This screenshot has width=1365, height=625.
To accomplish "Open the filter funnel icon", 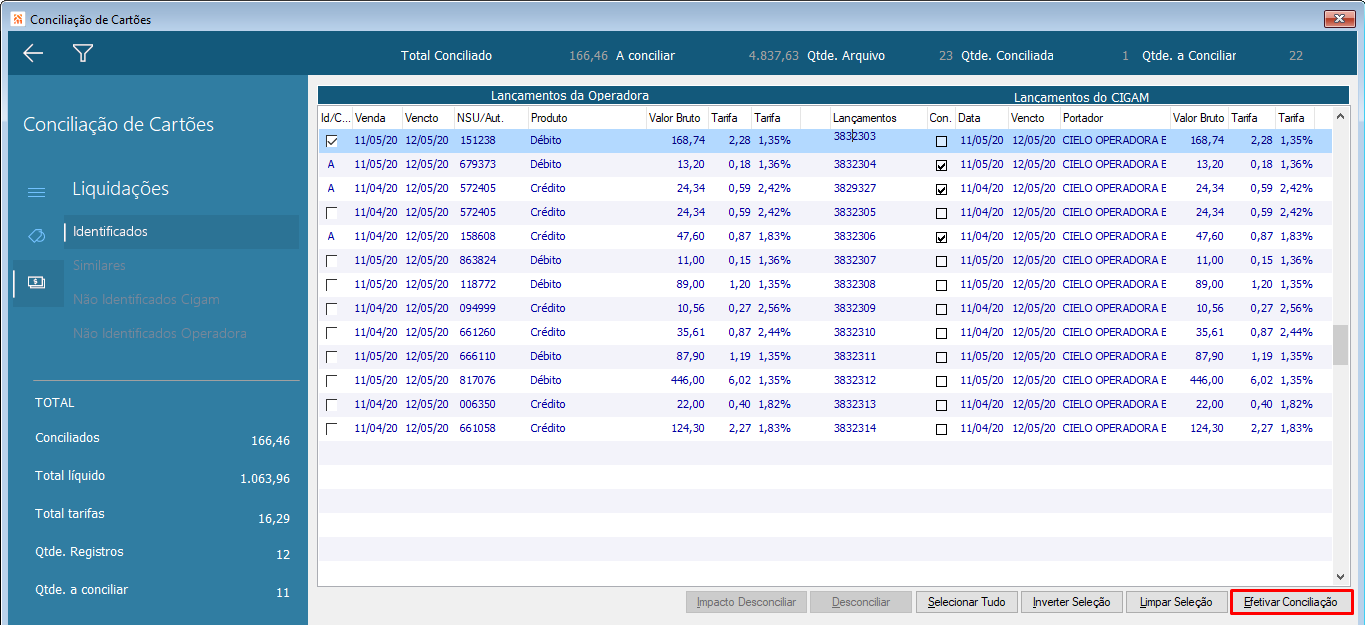I will point(83,54).
